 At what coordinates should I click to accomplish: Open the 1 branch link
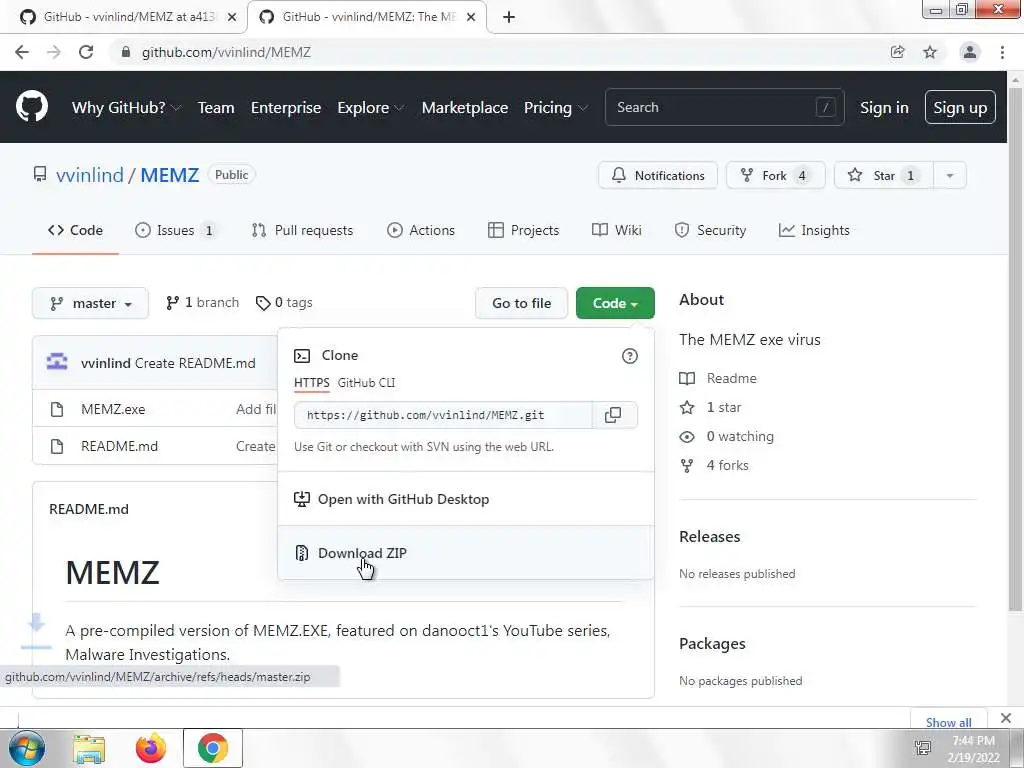[202, 303]
